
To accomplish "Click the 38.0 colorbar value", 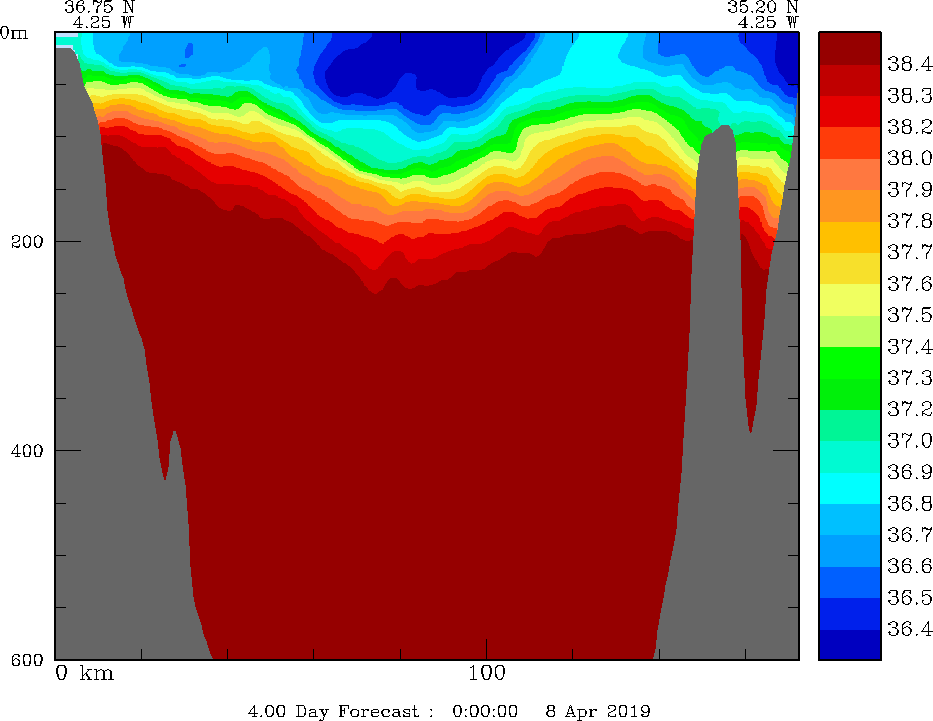I will click(909, 159).
